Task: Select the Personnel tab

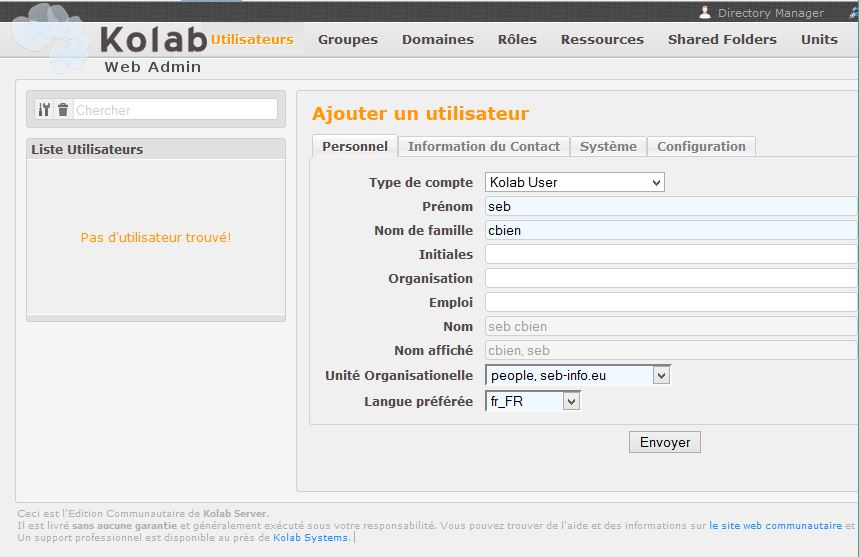Action: [x=355, y=146]
